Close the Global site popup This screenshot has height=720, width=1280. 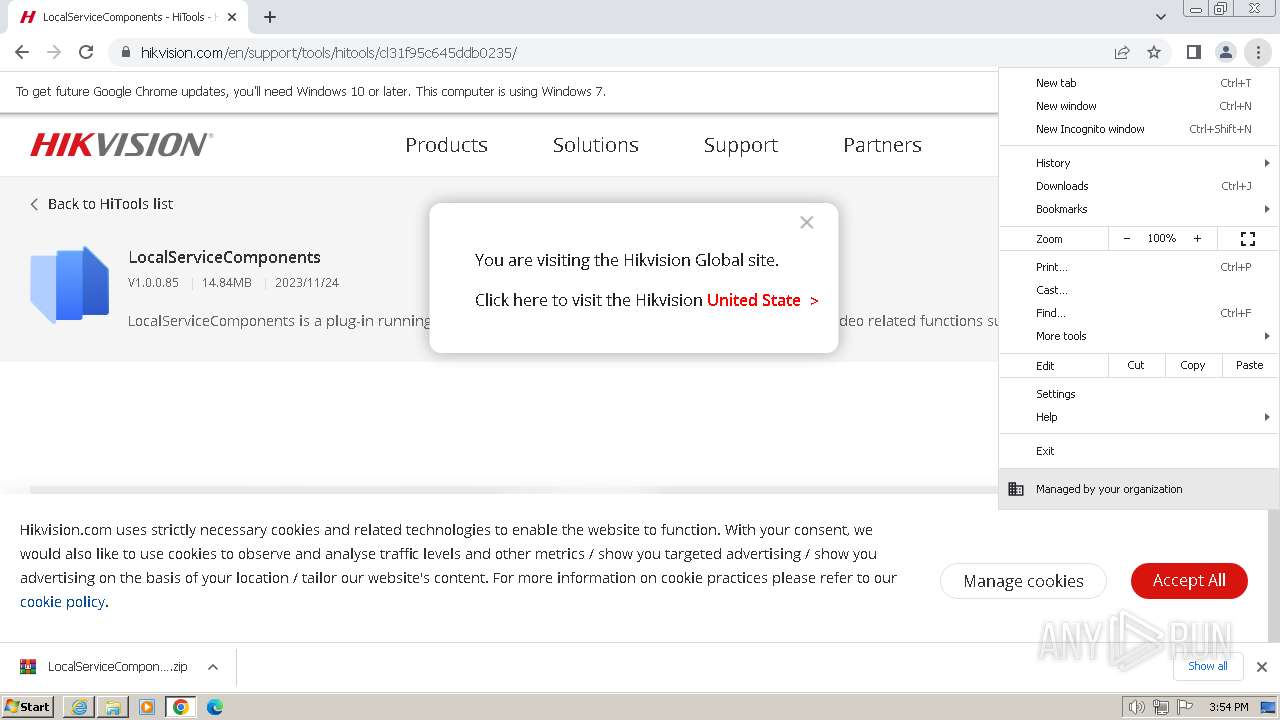coord(807,222)
